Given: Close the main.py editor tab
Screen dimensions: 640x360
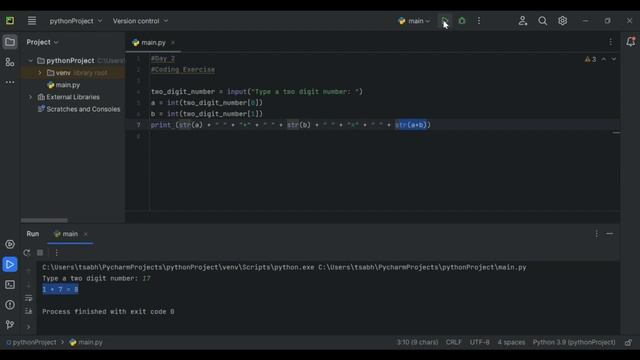Looking at the screenshot, I should point(173,42).
